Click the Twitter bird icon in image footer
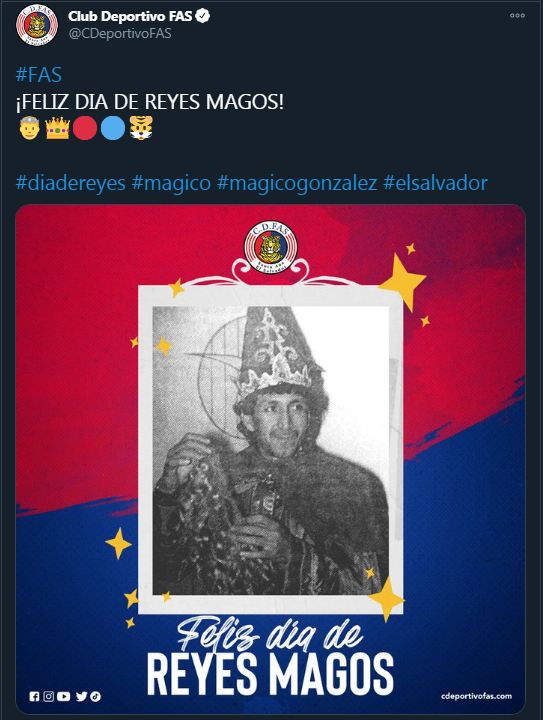The width and height of the screenshot is (543, 720). click(81, 697)
